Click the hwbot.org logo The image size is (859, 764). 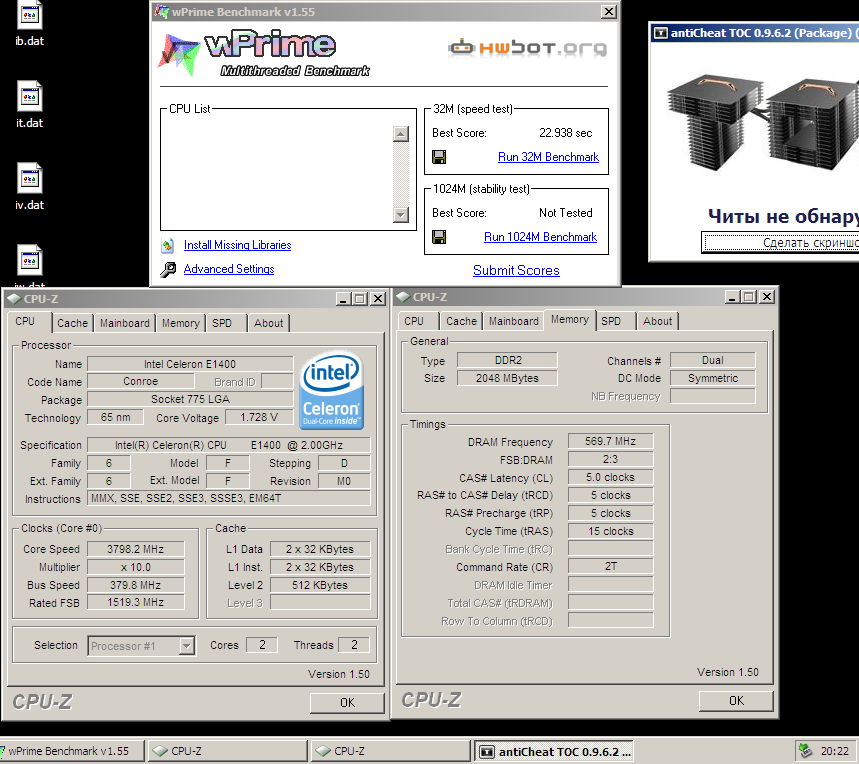(x=527, y=48)
